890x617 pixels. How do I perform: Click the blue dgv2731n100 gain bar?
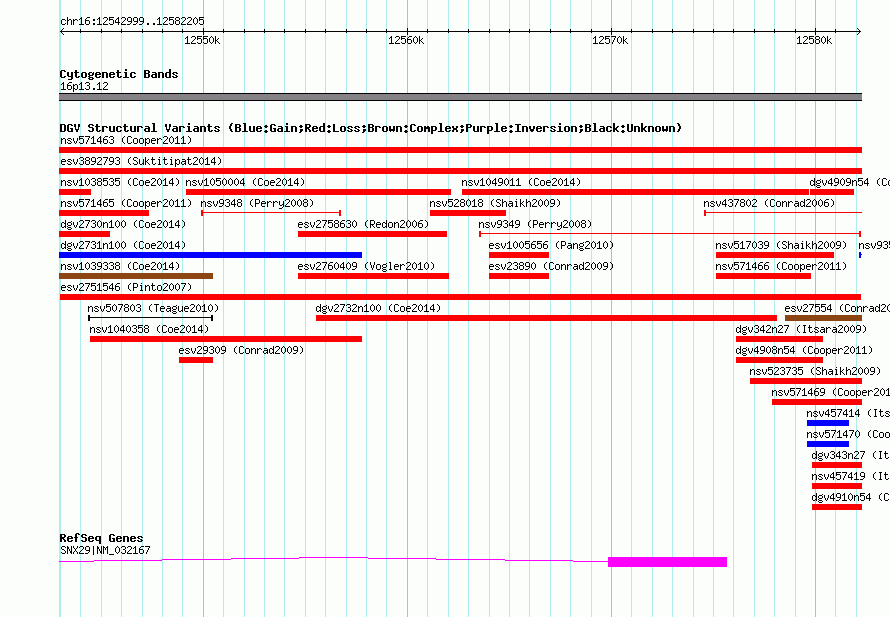211,255
